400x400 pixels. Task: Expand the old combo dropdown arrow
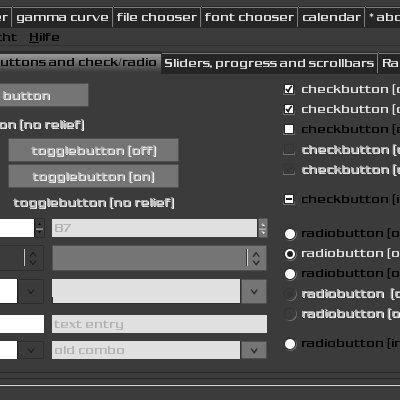pos(254,350)
